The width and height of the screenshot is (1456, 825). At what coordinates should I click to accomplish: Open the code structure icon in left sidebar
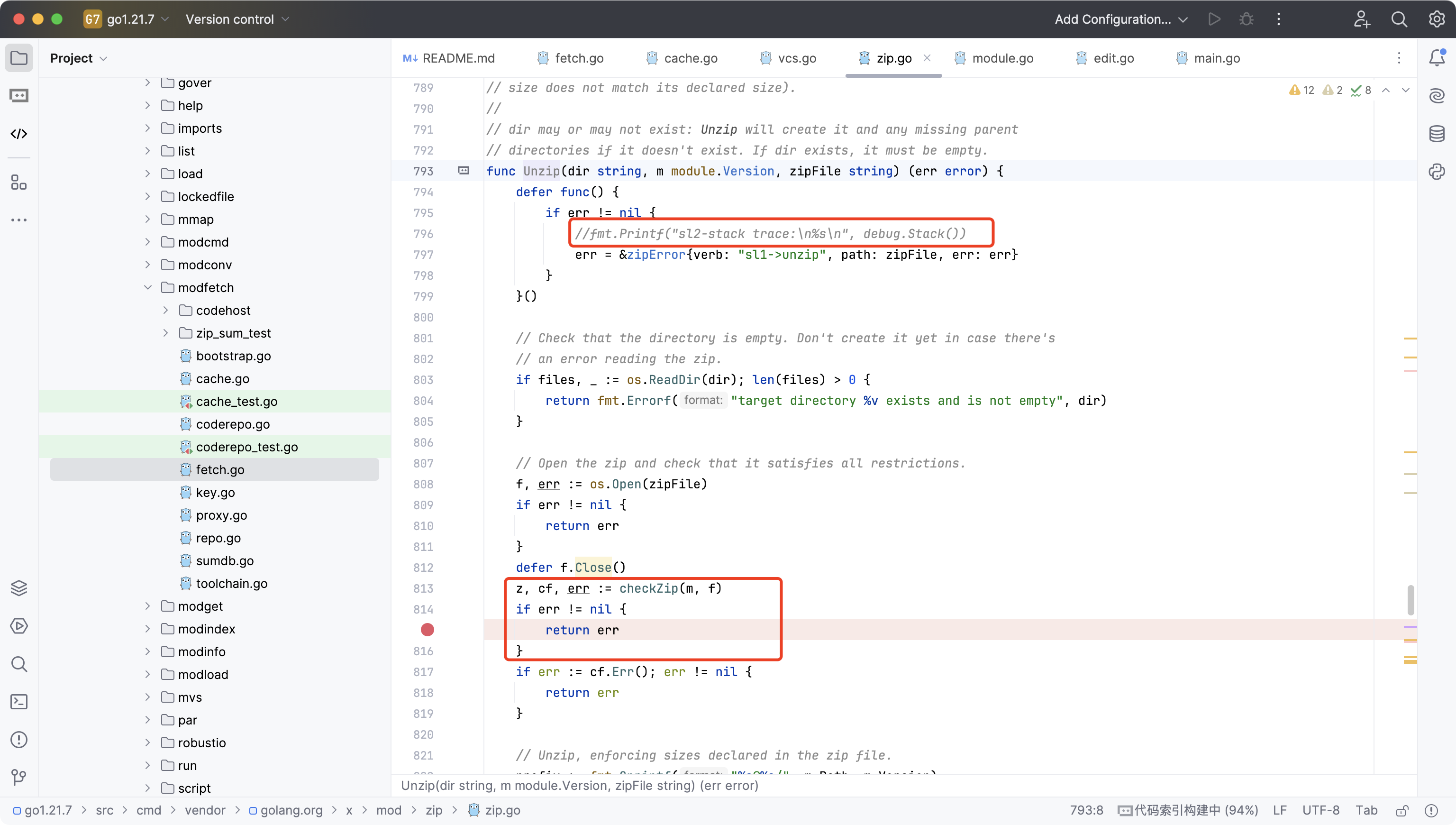pos(18,134)
